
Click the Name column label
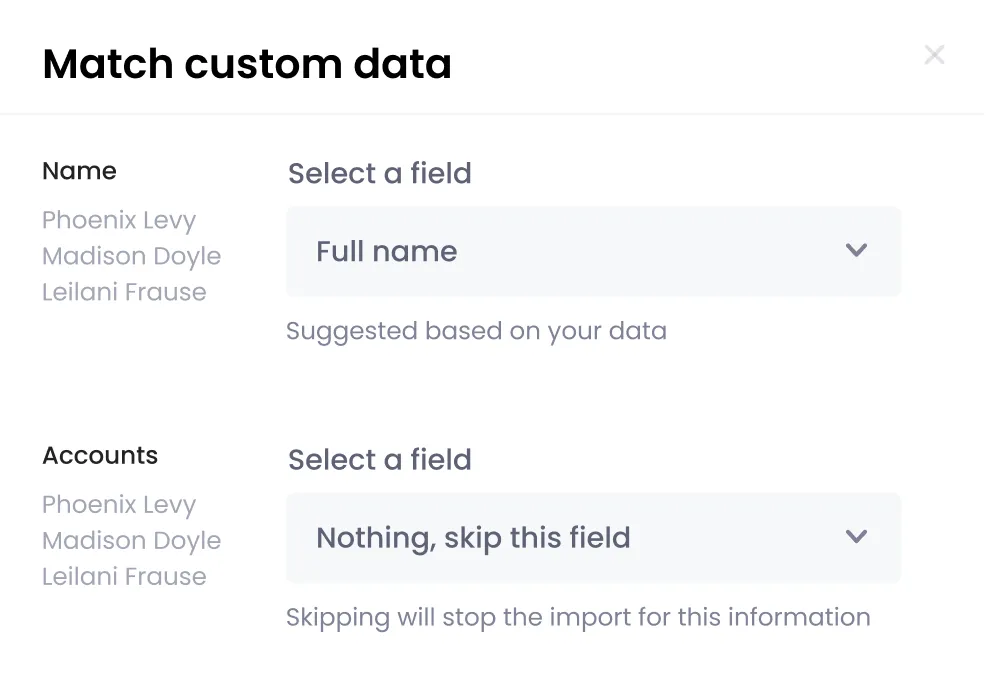coord(79,171)
